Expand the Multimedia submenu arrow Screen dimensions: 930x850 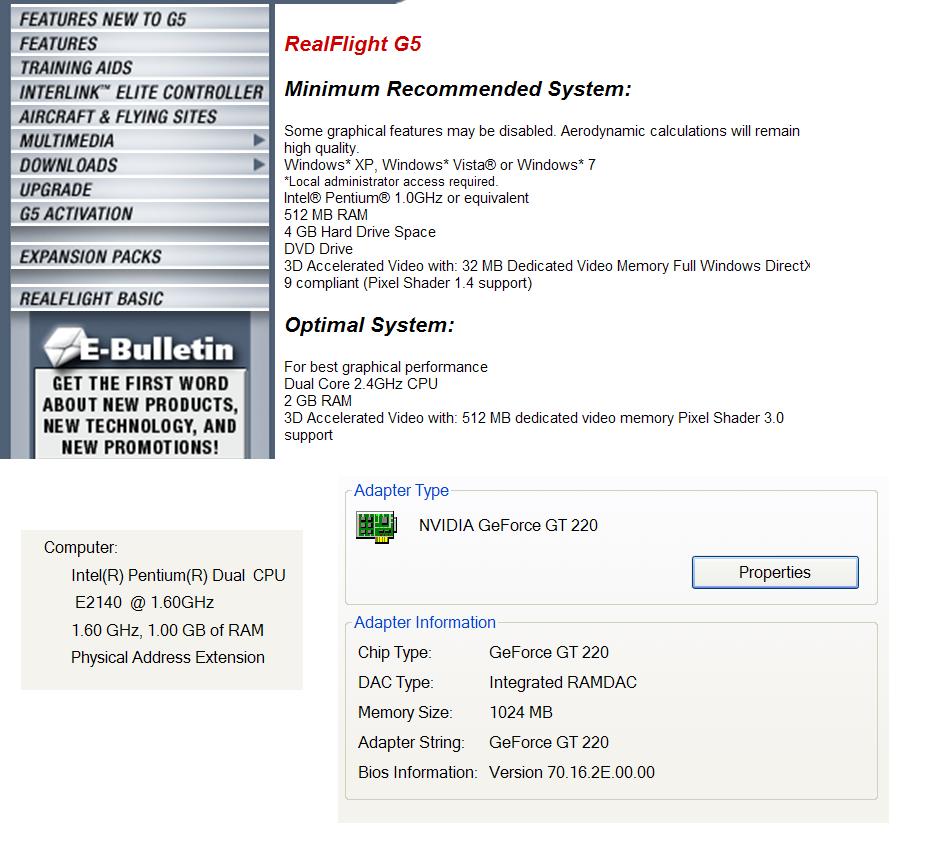tap(259, 140)
